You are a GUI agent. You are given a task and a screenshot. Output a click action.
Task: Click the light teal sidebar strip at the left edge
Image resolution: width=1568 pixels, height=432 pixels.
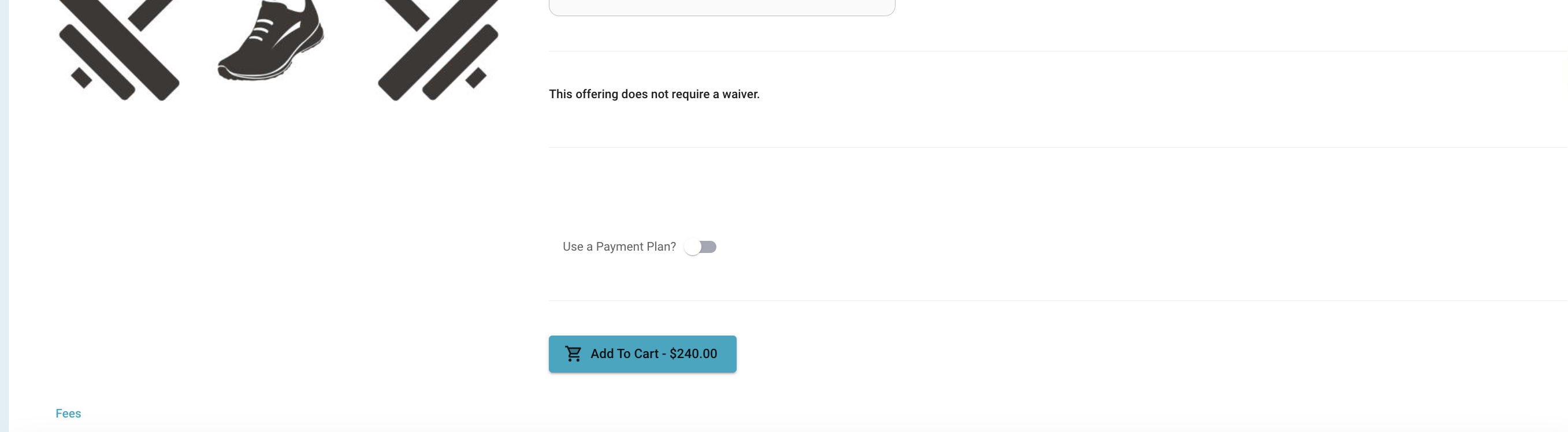tap(4, 216)
